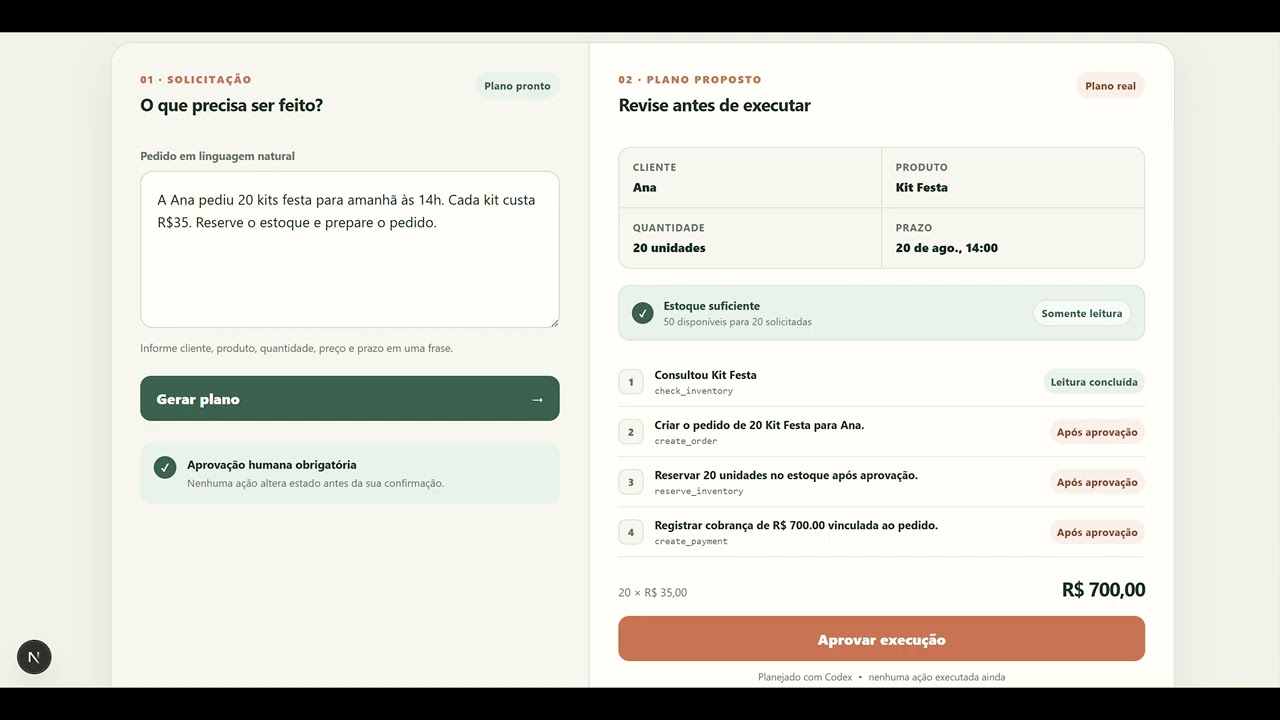
Task: Select the Criar o pedido de 20 Kit Festa step
Action: click(759, 425)
